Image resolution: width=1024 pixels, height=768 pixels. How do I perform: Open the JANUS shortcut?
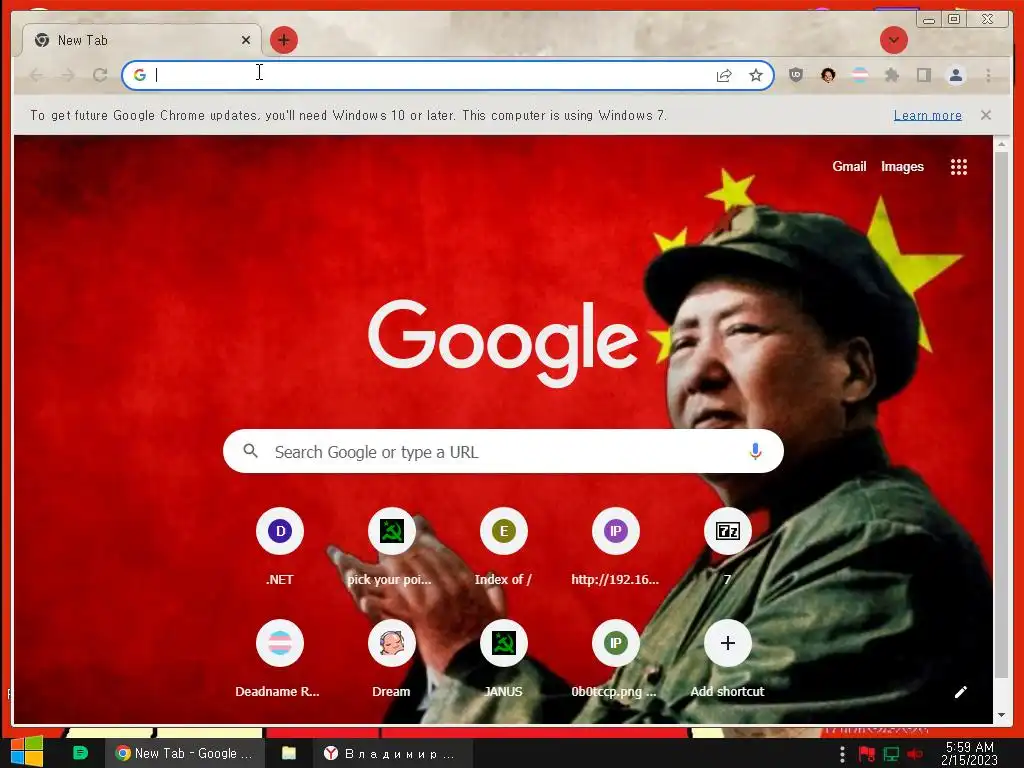[x=504, y=660]
